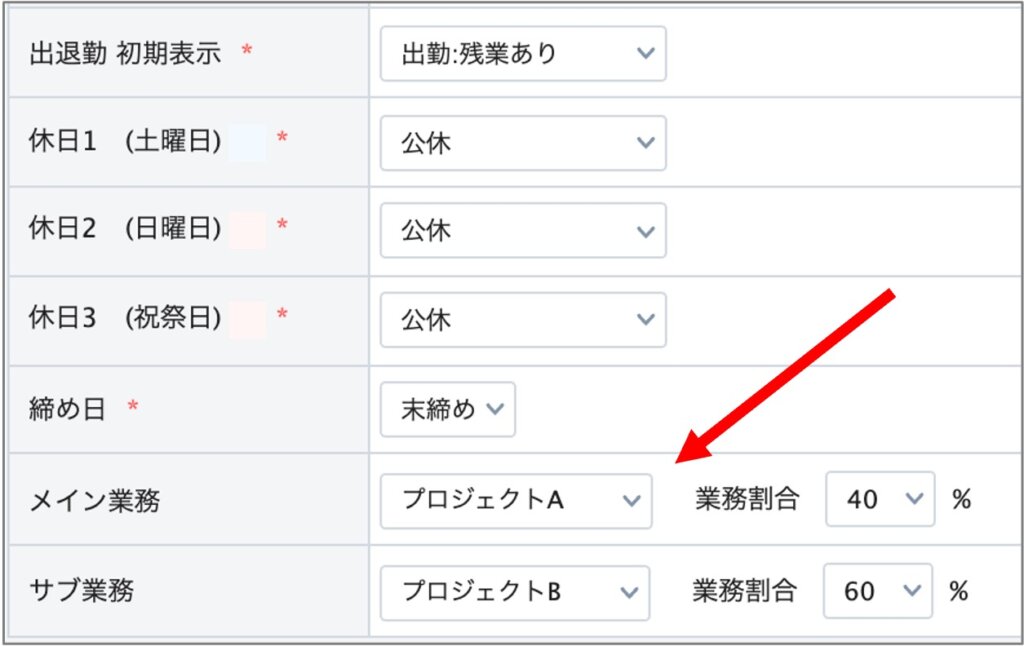Click the pink 祝祭日 color swatch
The image size is (1024, 646).
pos(247,320)
